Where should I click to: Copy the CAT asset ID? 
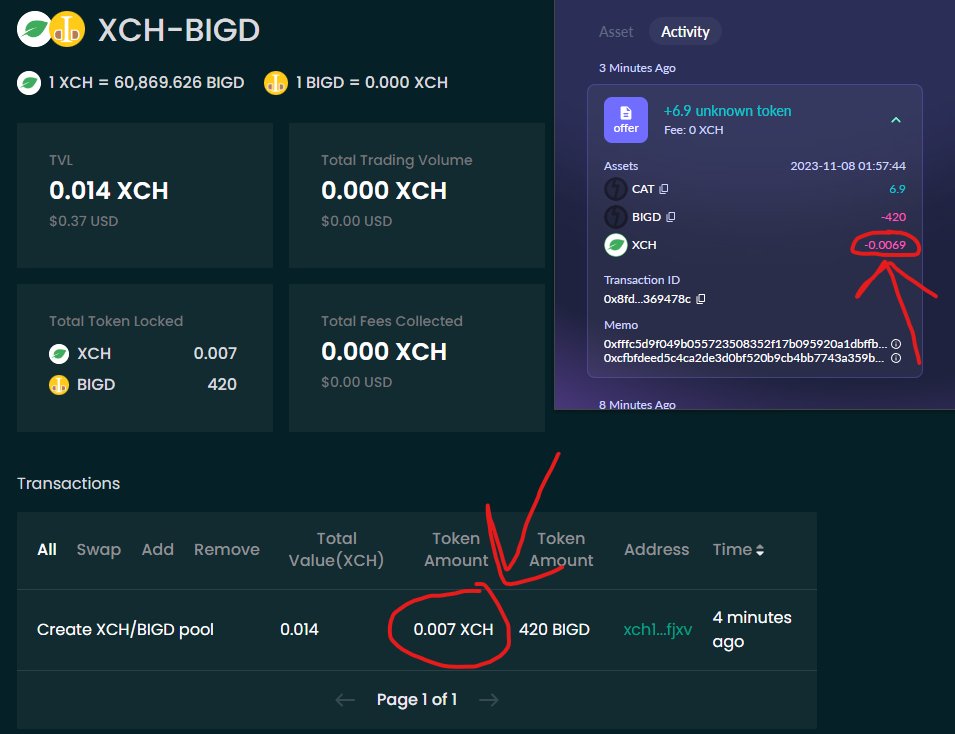[x=664, y=189]
